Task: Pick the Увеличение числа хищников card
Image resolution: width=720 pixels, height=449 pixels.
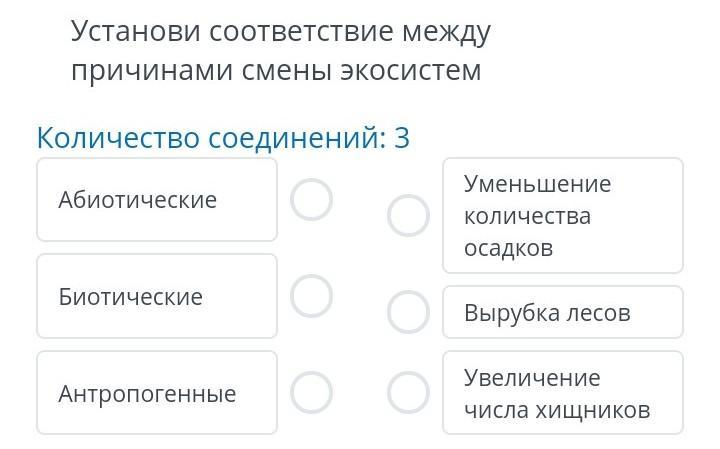Action: coord(562,393)
